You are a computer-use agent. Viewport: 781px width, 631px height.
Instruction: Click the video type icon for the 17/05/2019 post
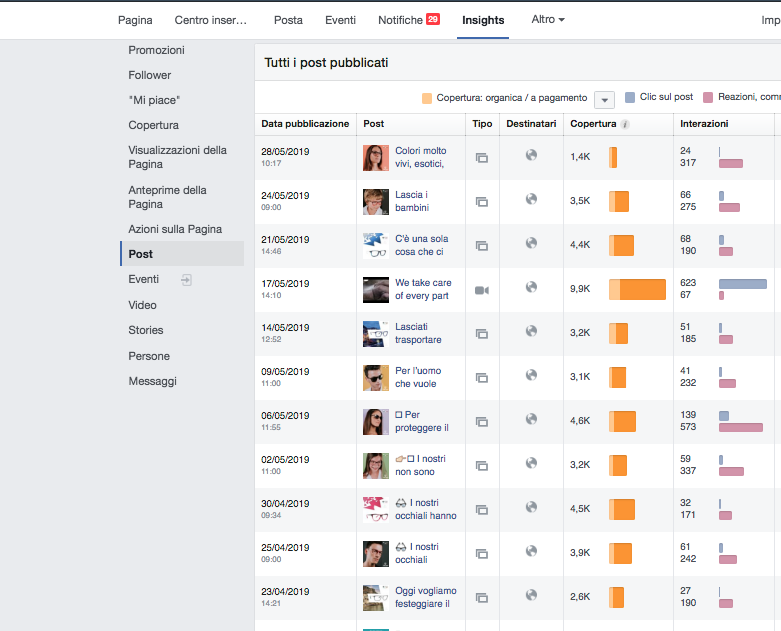point(481,290)
